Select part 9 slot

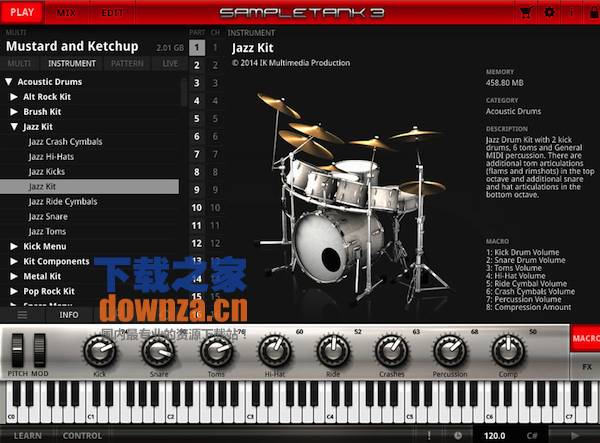click(x=197, y=190)
